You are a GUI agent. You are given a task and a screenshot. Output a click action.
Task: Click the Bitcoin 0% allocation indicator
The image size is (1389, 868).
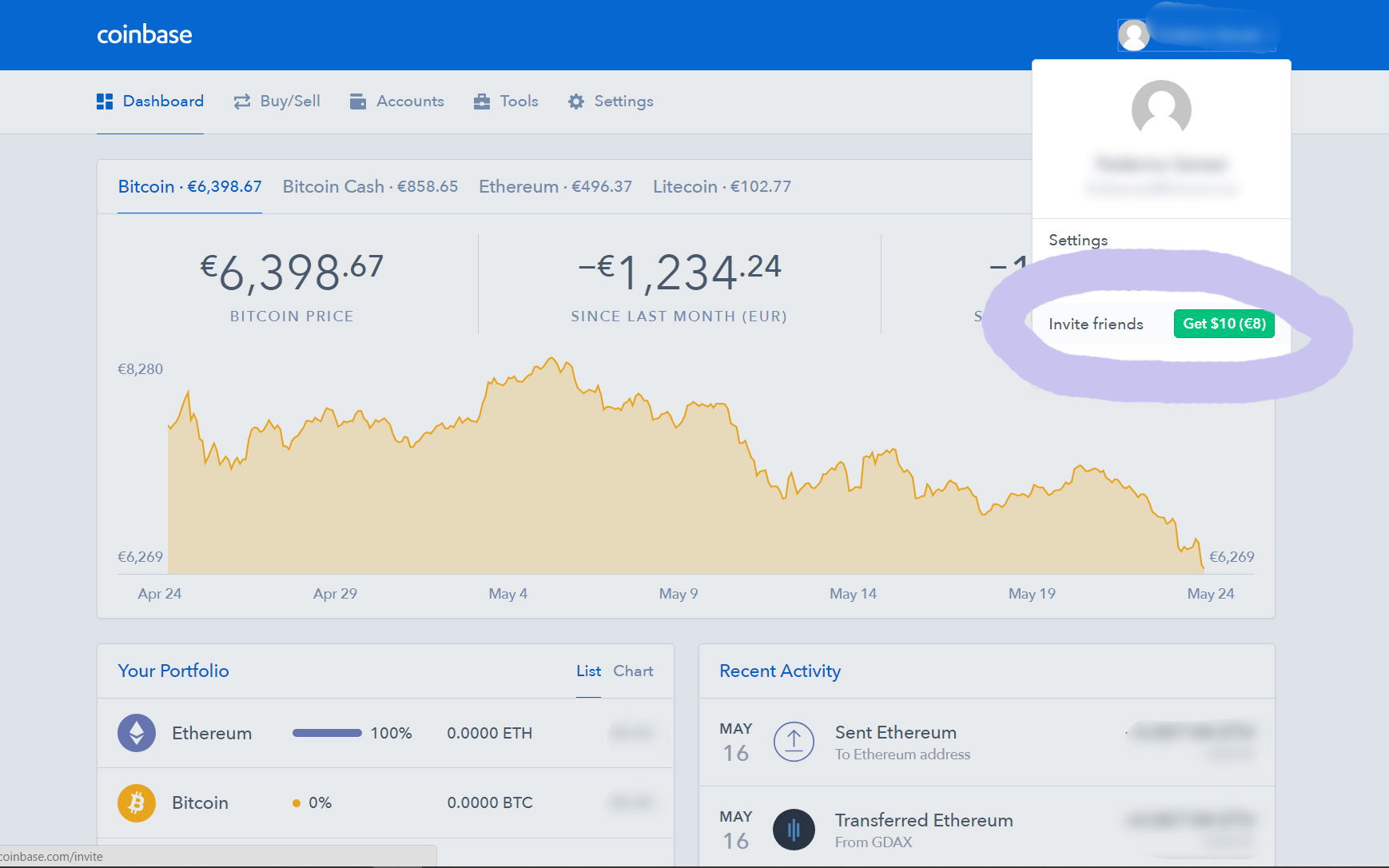point(312,803)
